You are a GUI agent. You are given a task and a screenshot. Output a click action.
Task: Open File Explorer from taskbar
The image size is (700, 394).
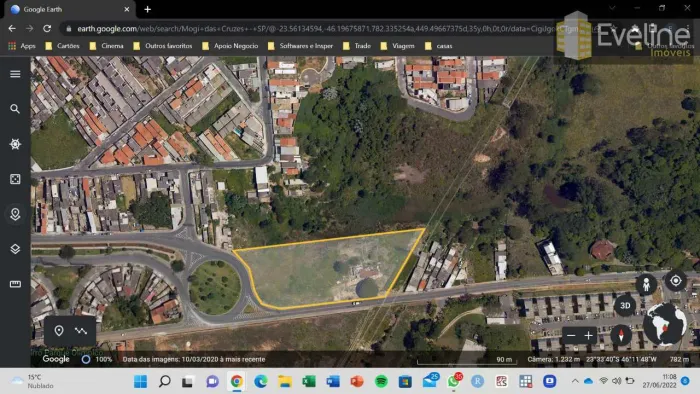285,381
